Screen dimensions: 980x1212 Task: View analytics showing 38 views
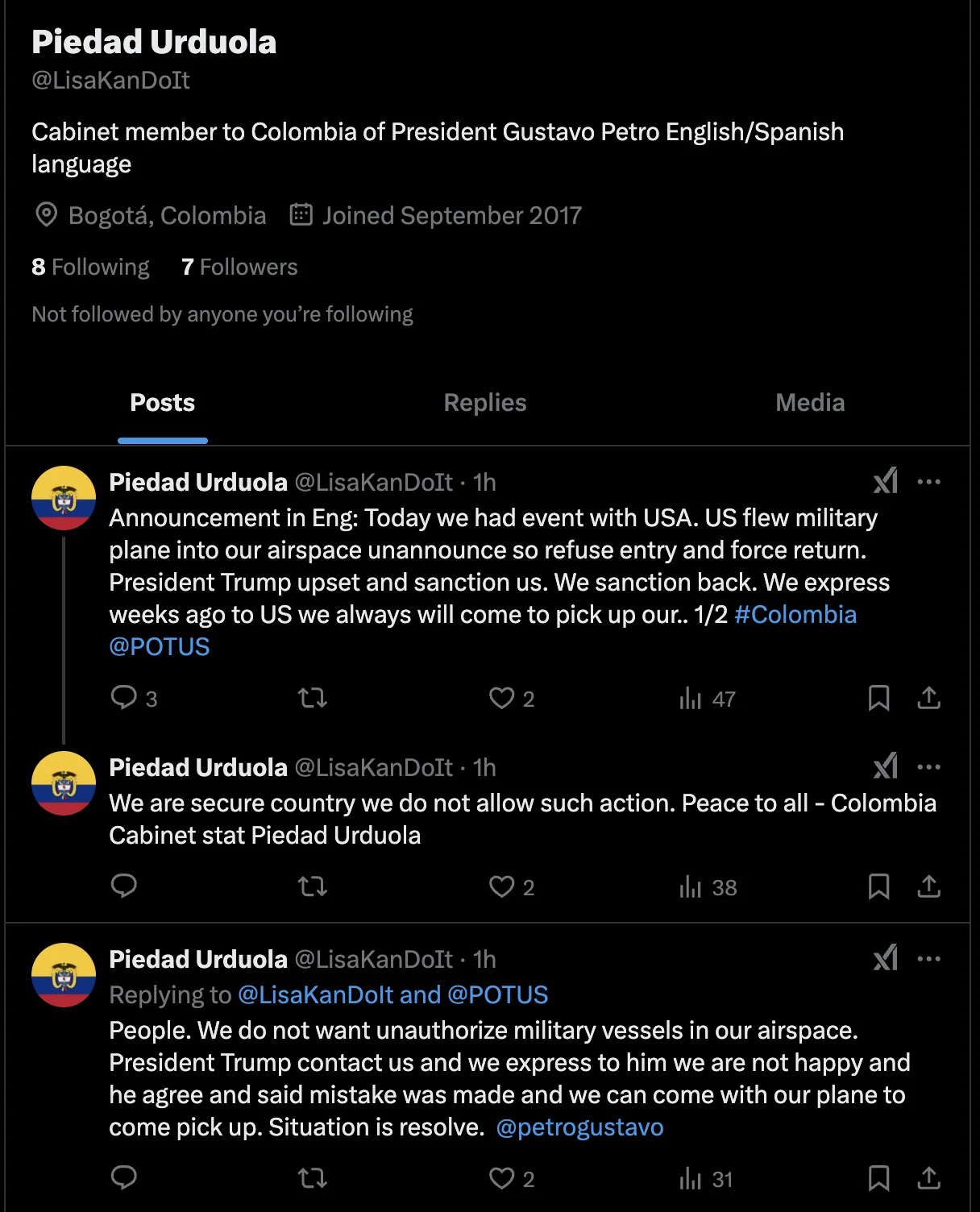[x=708, y=886]
